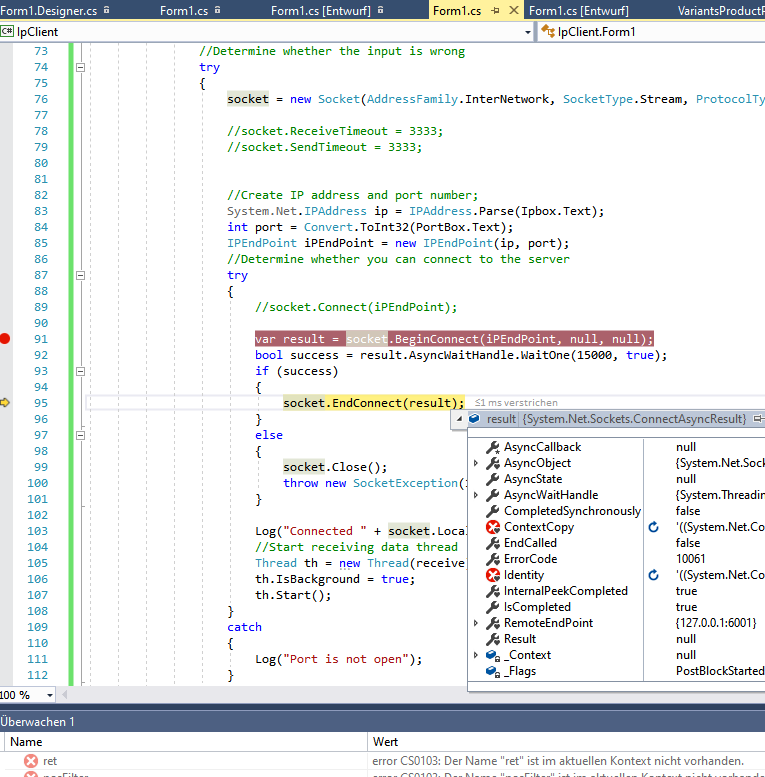Click the Identity error icon

coord(492,575)
